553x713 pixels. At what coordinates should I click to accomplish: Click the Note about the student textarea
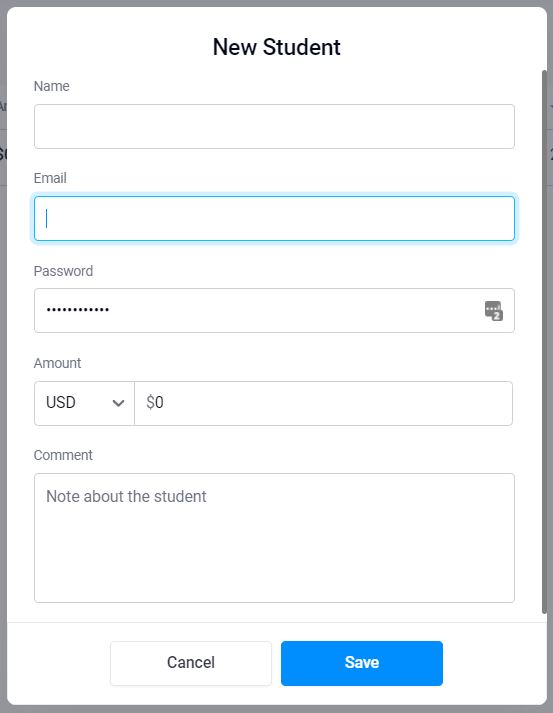click(x=274, y=538)
